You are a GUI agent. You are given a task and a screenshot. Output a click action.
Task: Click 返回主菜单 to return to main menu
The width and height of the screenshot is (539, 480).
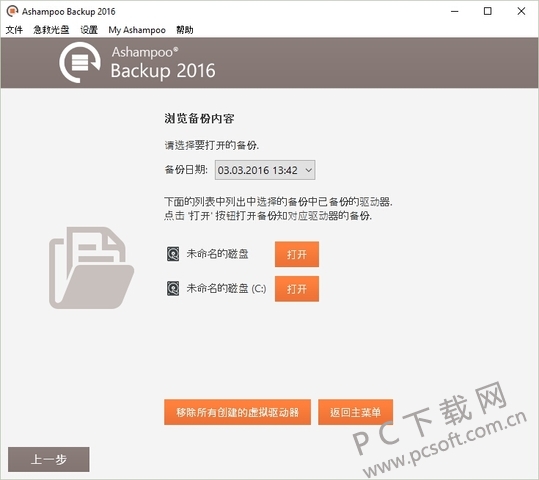click(355, 412)
